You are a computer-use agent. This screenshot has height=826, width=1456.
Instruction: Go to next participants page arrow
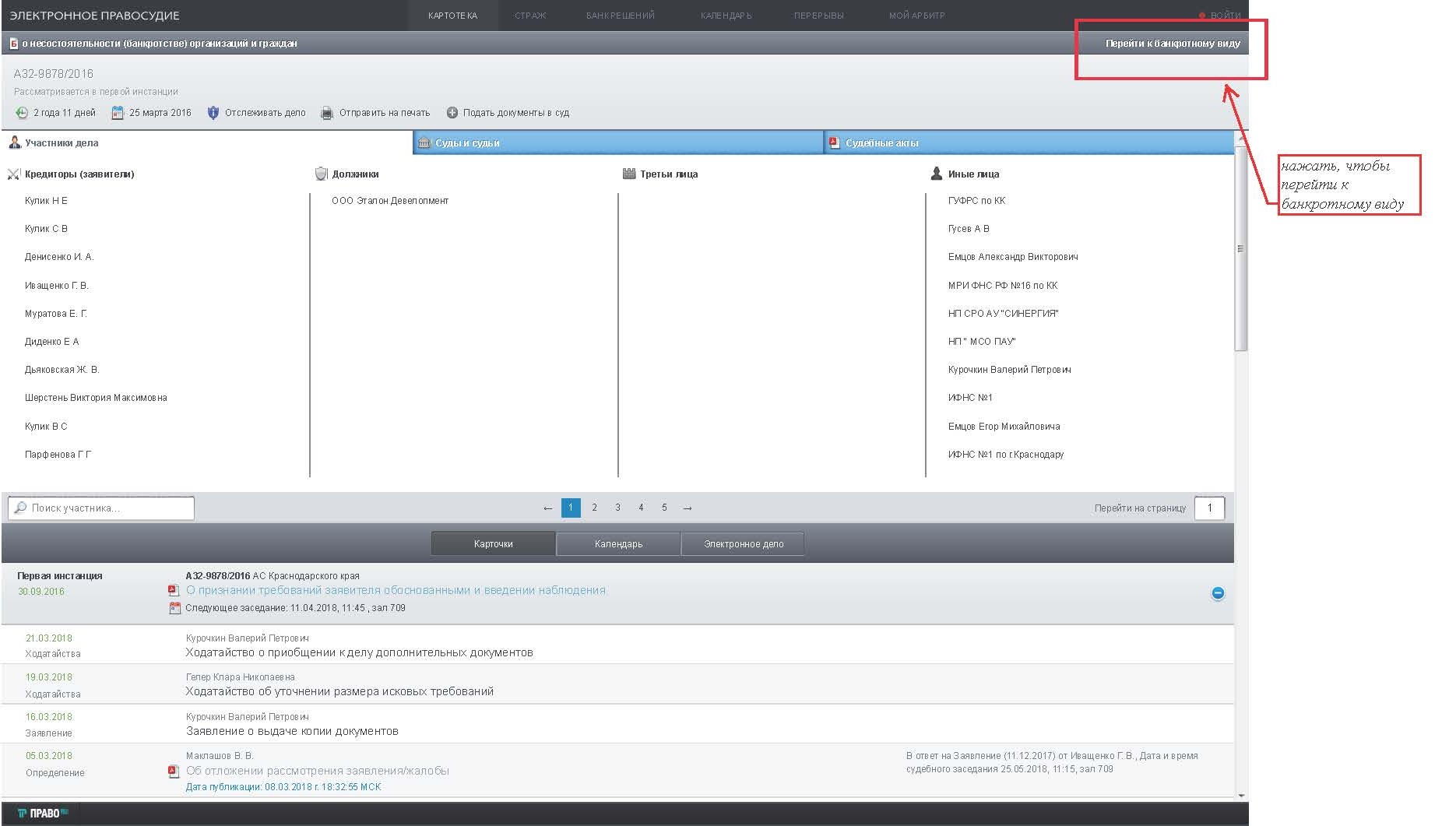pyautogui.click(x=688, y=508)
